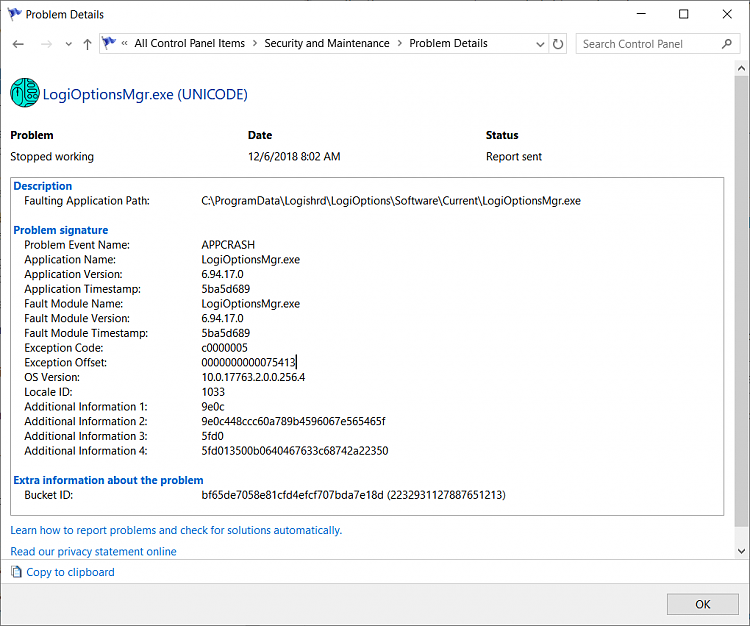Click the Stopped working problem text
This screenshot has width=750, height=626.
(52, 156)
